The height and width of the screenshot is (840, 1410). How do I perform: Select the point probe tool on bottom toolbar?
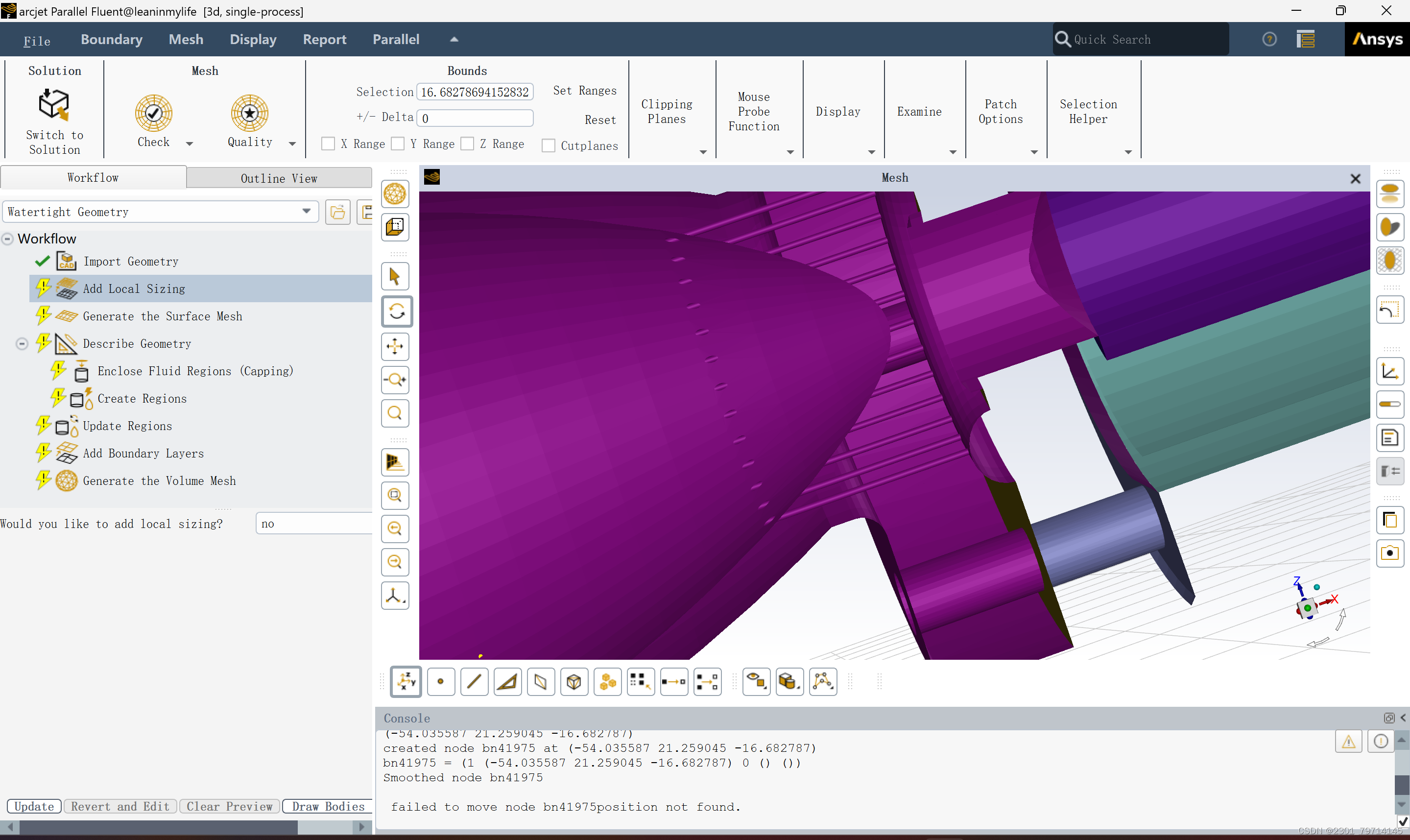tap(441, 681)
